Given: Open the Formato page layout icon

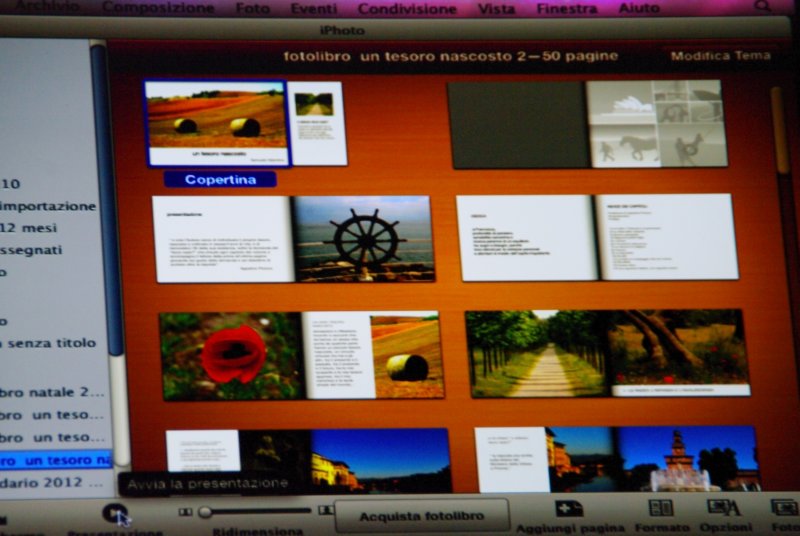Looking at the screenshot, I should pos(661,508).
